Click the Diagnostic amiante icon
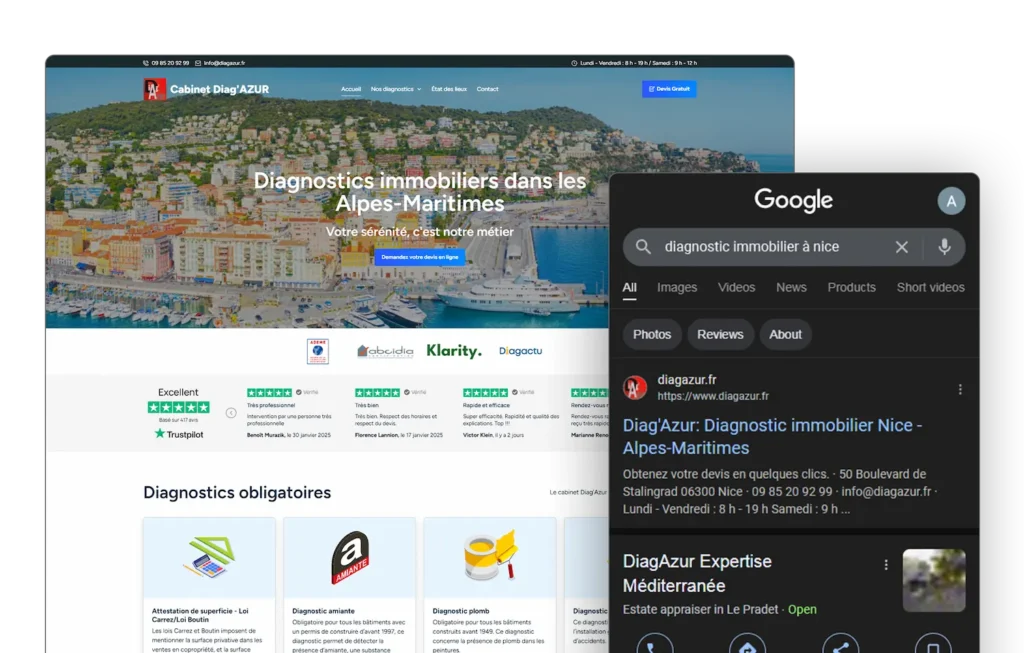Image resolution: width=1024 pixels, height=653 pixels. click(x=349, y=558)
